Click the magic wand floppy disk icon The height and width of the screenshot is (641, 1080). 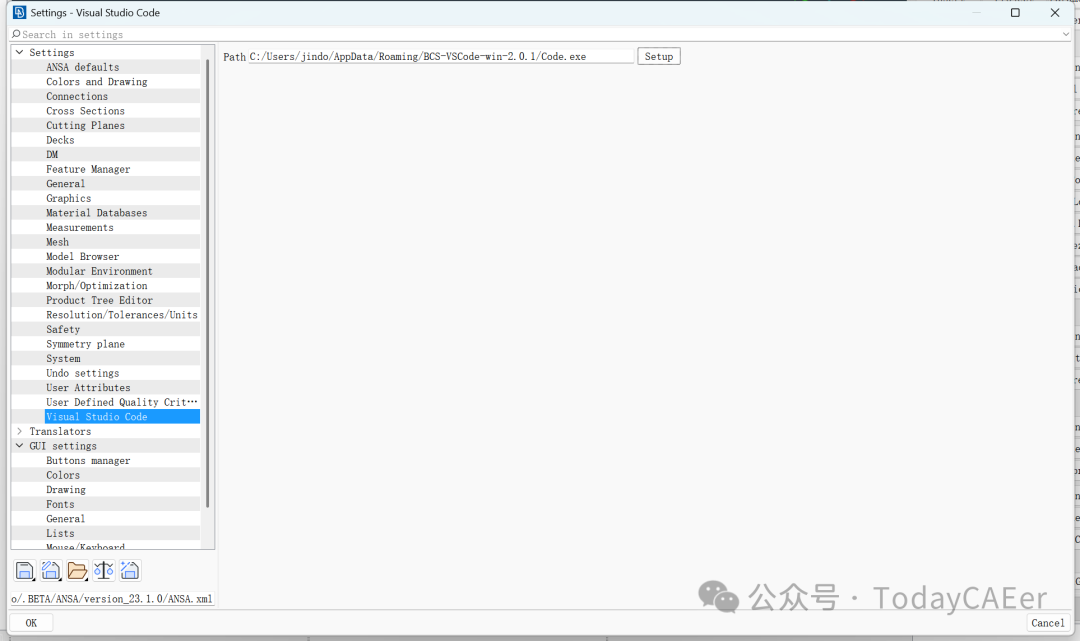tap(129, 571)
